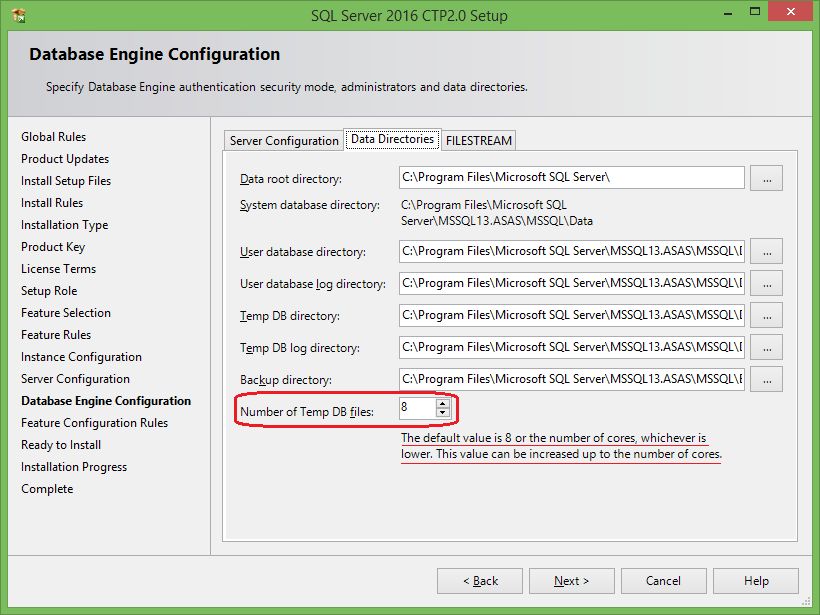
Task: Browse for the User database log directory
Action: coord(767,283)
